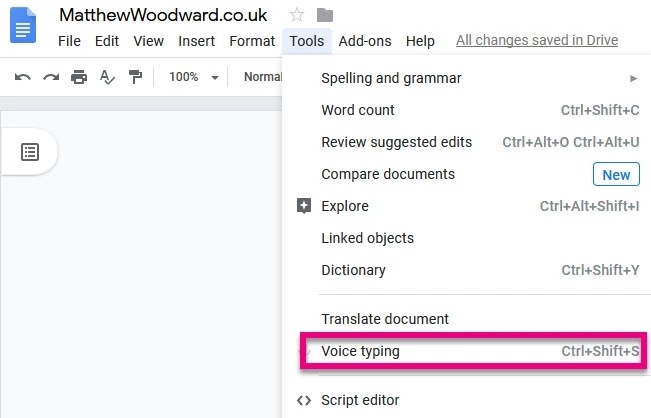
Task: Run spelling and grammar check icon
Action: pyautogui.click(x=107, y=77)
